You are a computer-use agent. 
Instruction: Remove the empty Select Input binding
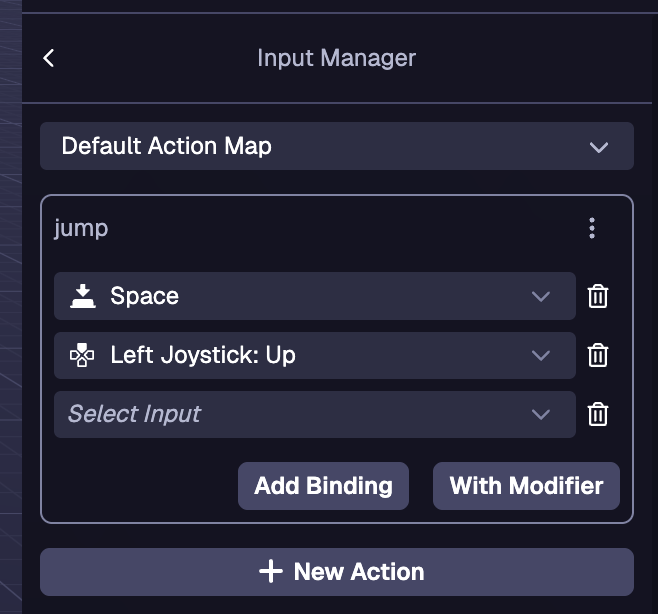coord(598,414)
